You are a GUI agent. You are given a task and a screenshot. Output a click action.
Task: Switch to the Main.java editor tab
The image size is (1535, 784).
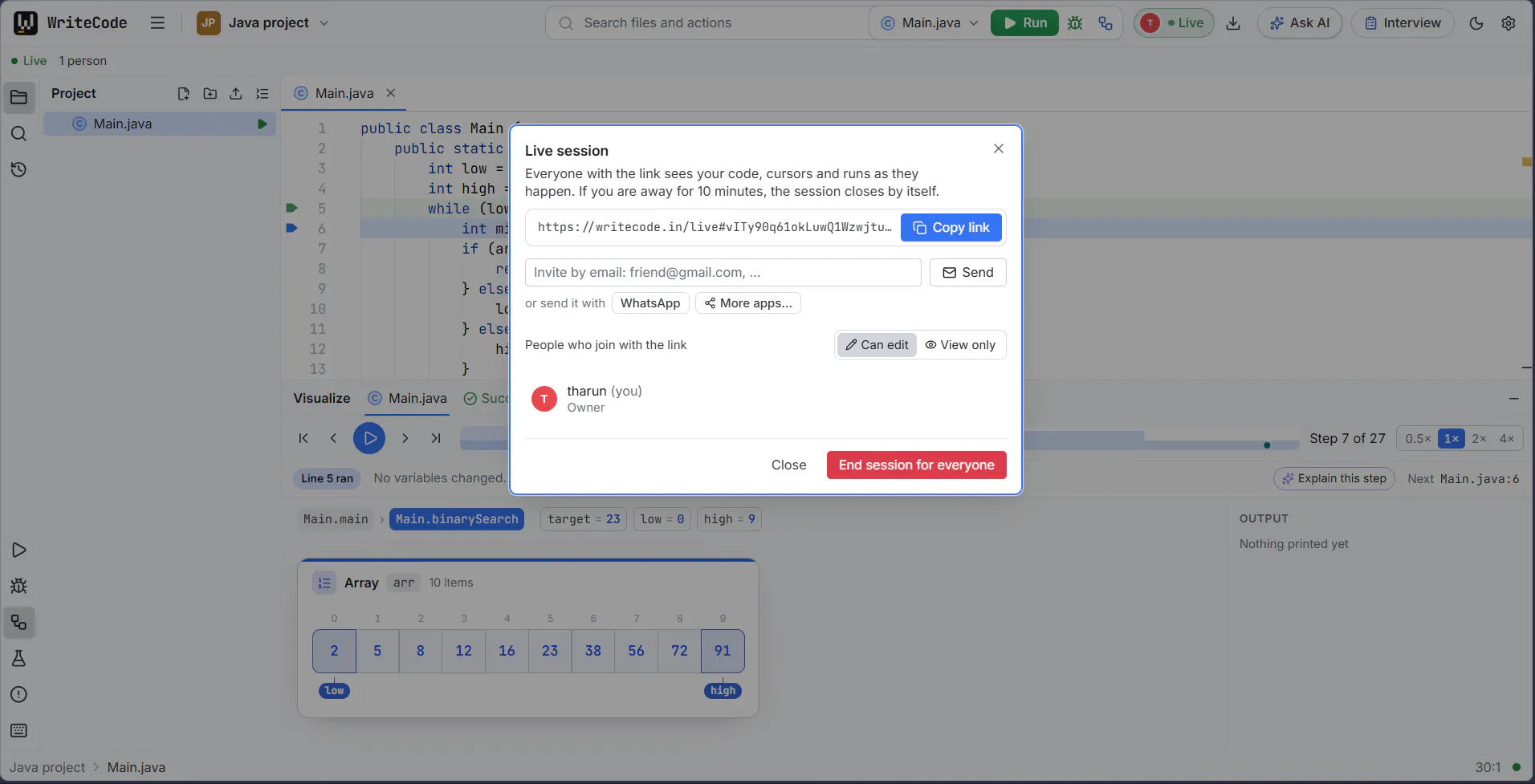click(x=344, y=93)
